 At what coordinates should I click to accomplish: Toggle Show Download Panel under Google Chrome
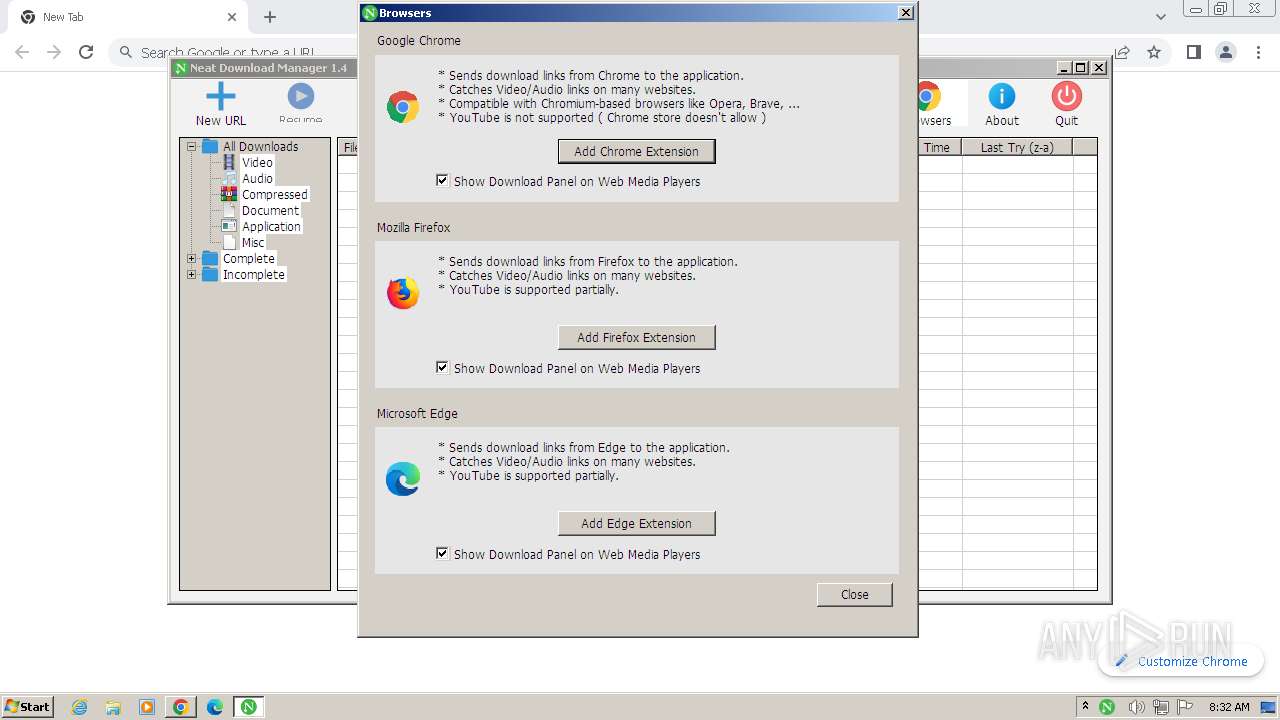442,181
